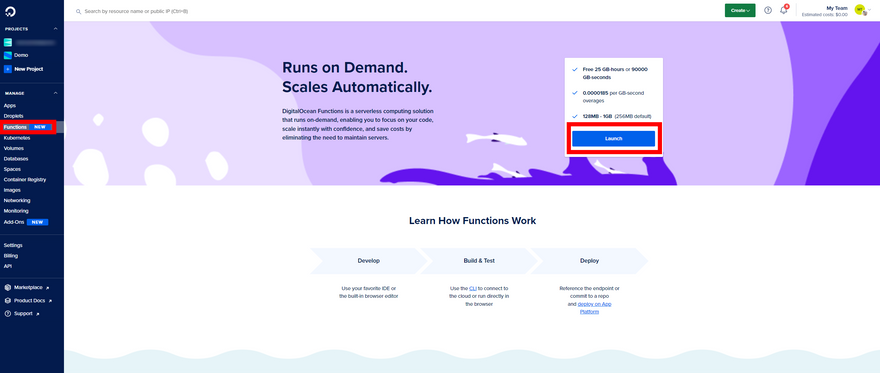Viewport: 880px width, 373px height.
Task: Open Spaces in the sidebar
Action: click(x=12, y=169)
